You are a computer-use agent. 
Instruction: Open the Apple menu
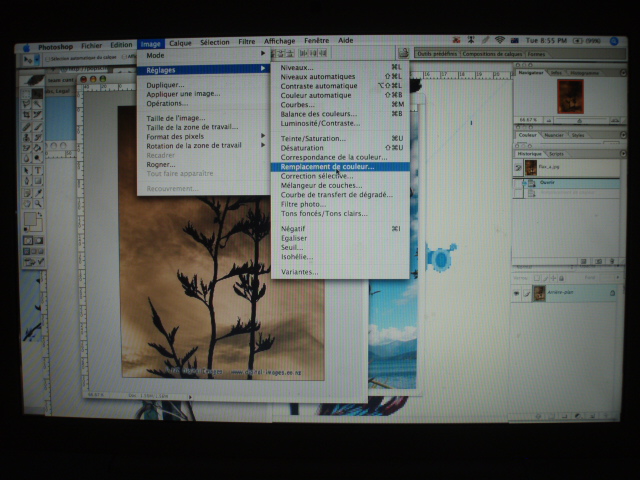[x=27, y=48]
